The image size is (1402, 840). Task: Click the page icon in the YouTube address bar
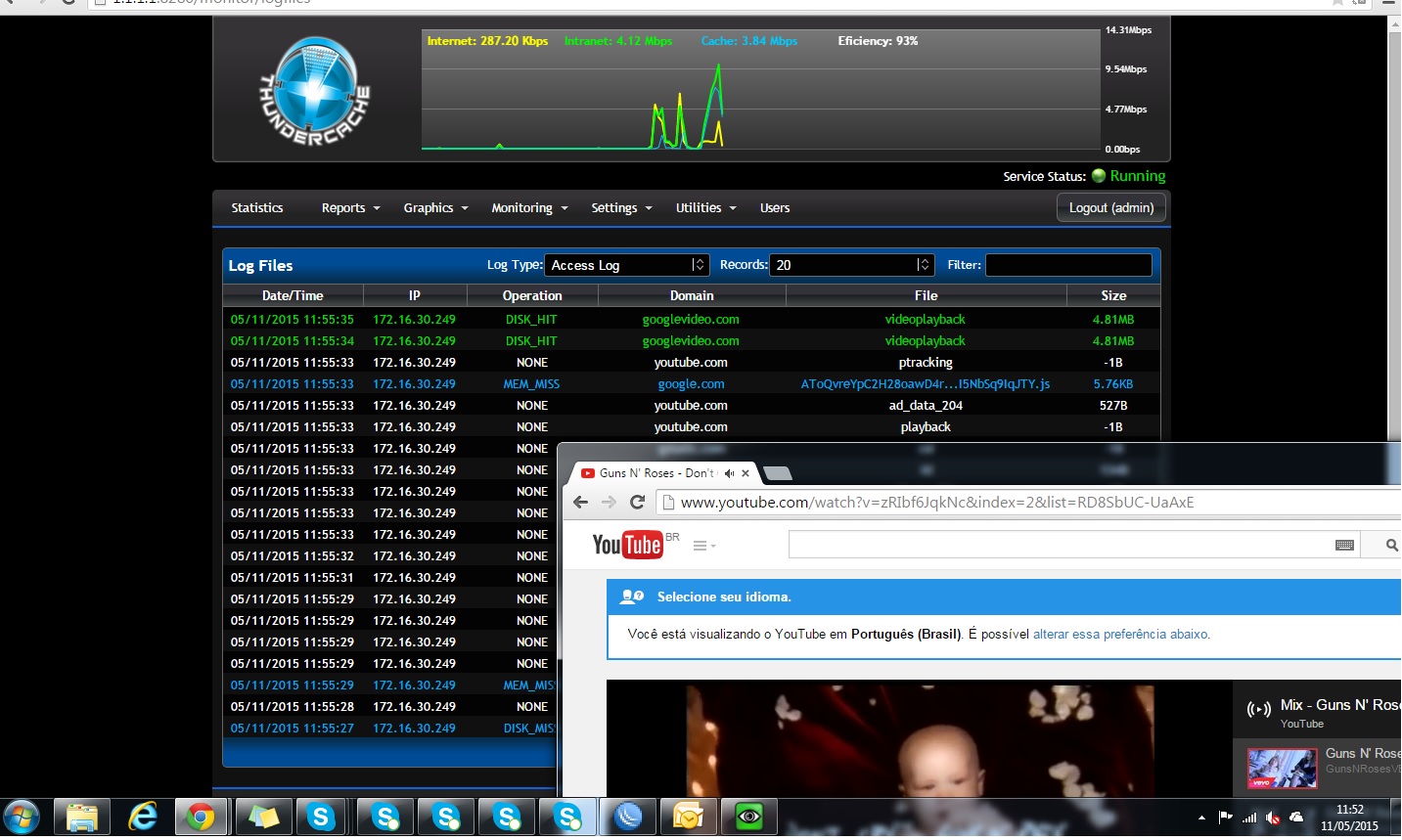[x=669, y=503]
